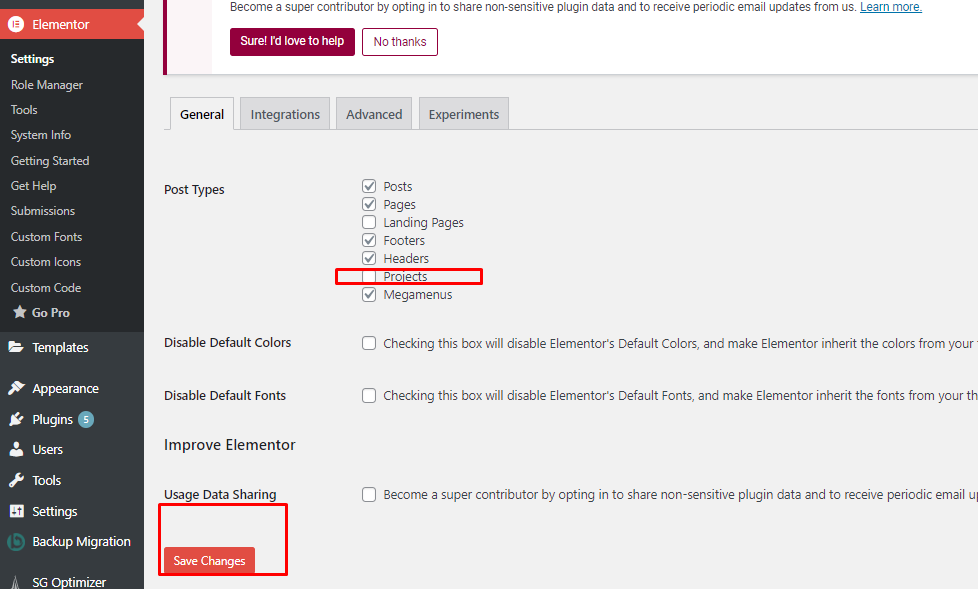Open the Appearance menu label

pos(65,389)
